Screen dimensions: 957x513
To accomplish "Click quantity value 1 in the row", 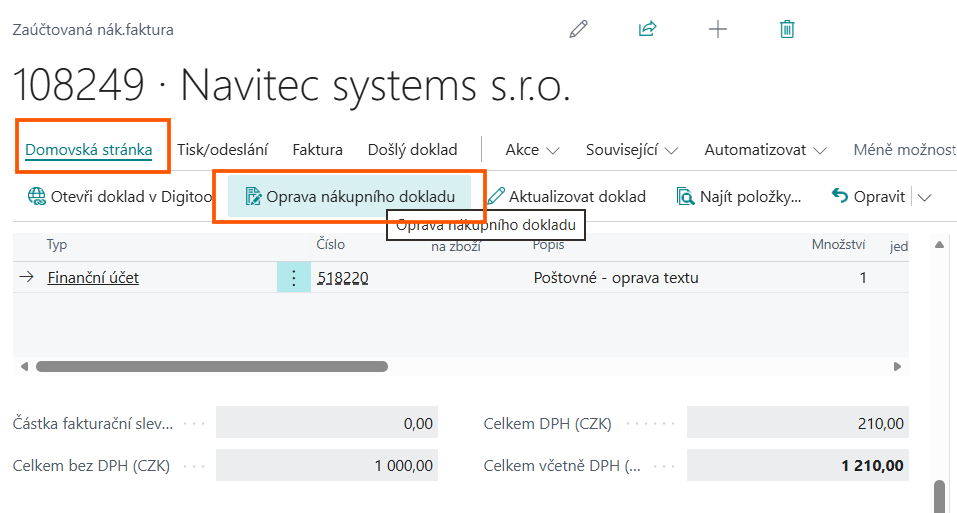I will click(x=863, y=278).
